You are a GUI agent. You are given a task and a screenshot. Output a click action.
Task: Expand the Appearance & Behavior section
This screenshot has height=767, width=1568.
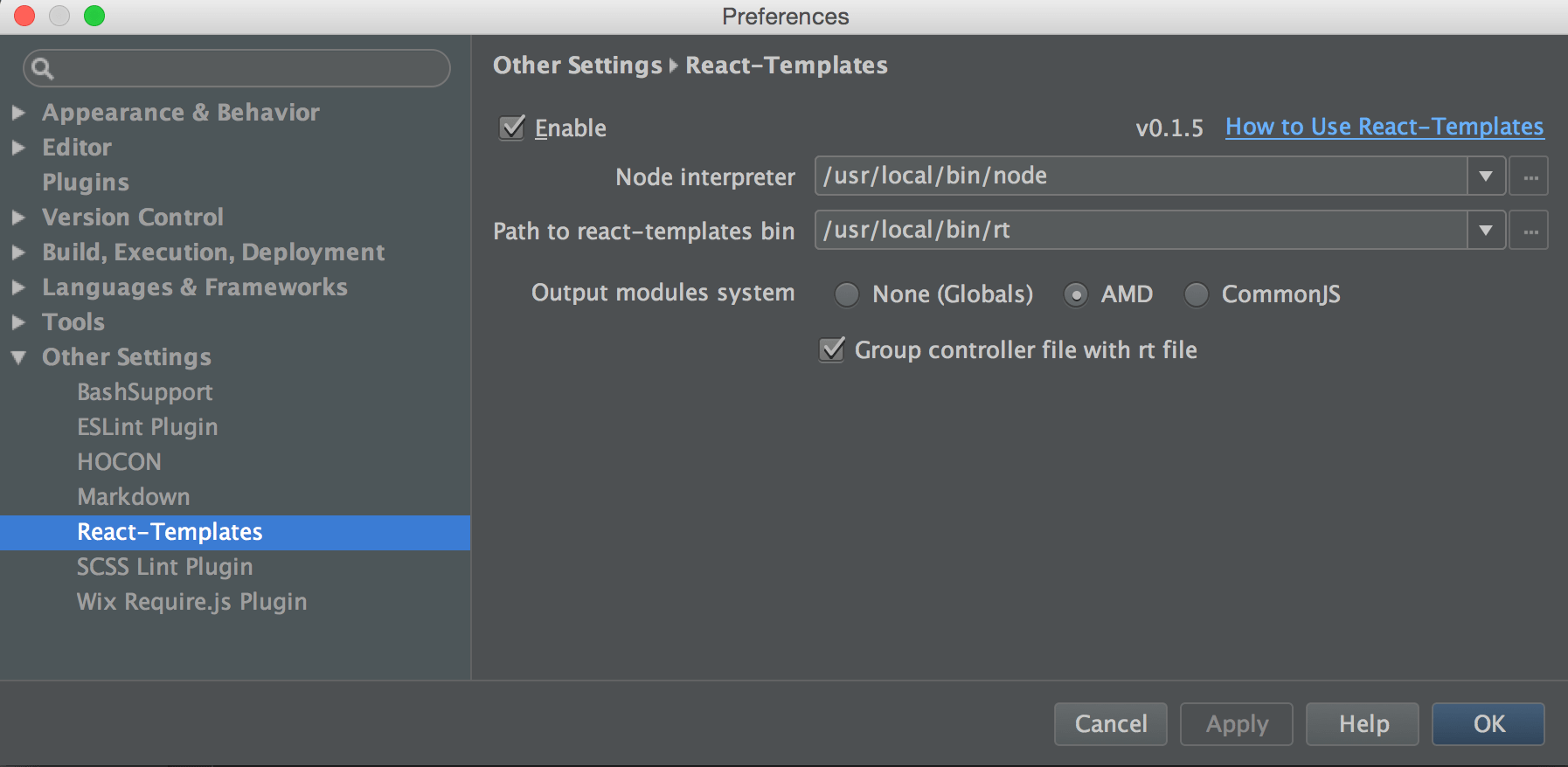[19, 112]
